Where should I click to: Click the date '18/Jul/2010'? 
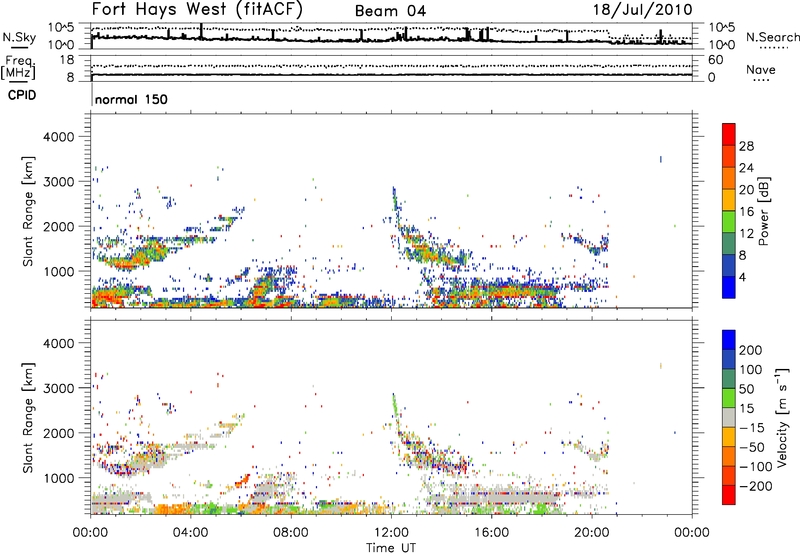tap(642, 10)
